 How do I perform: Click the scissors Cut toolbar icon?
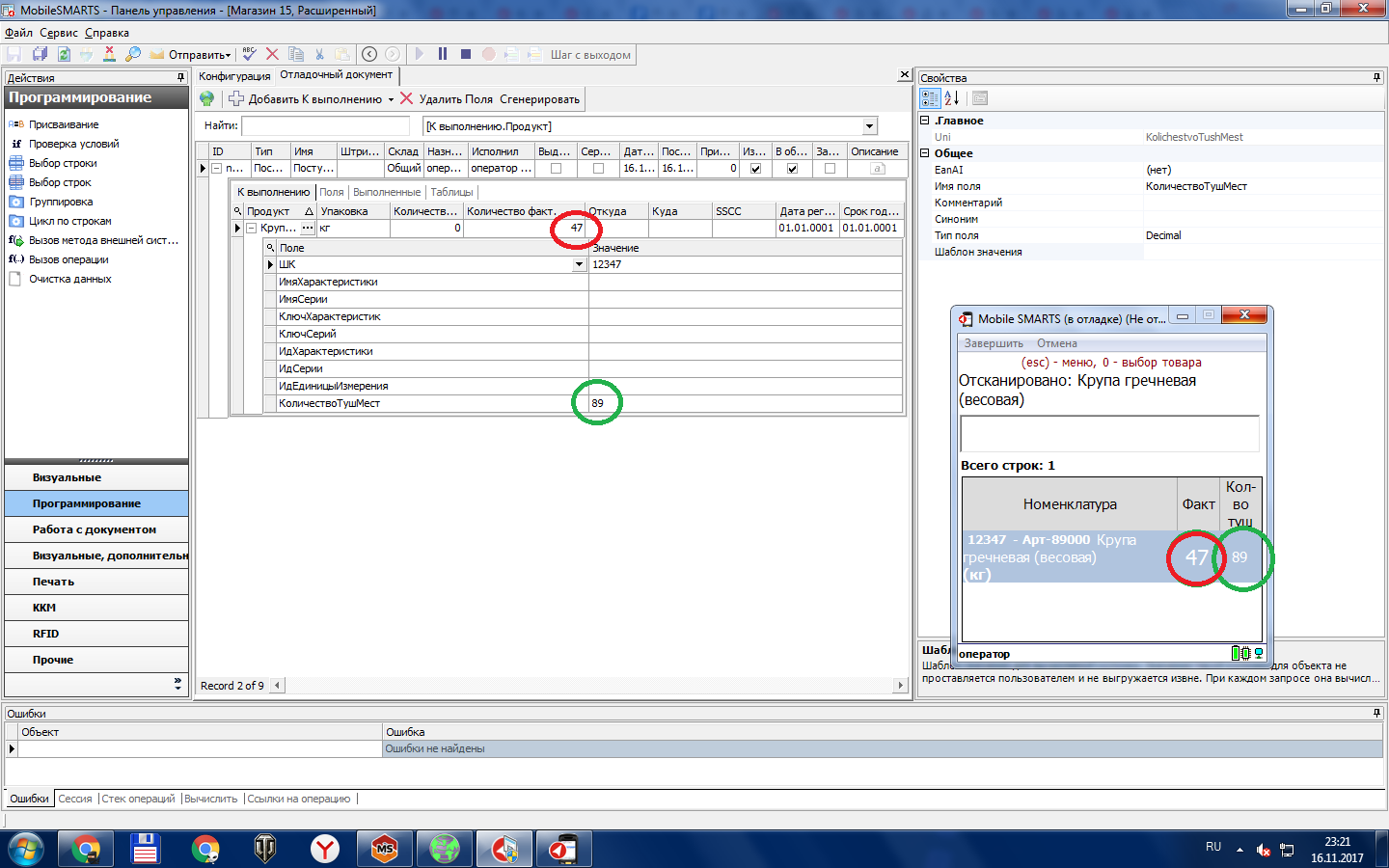coord(319,55)
